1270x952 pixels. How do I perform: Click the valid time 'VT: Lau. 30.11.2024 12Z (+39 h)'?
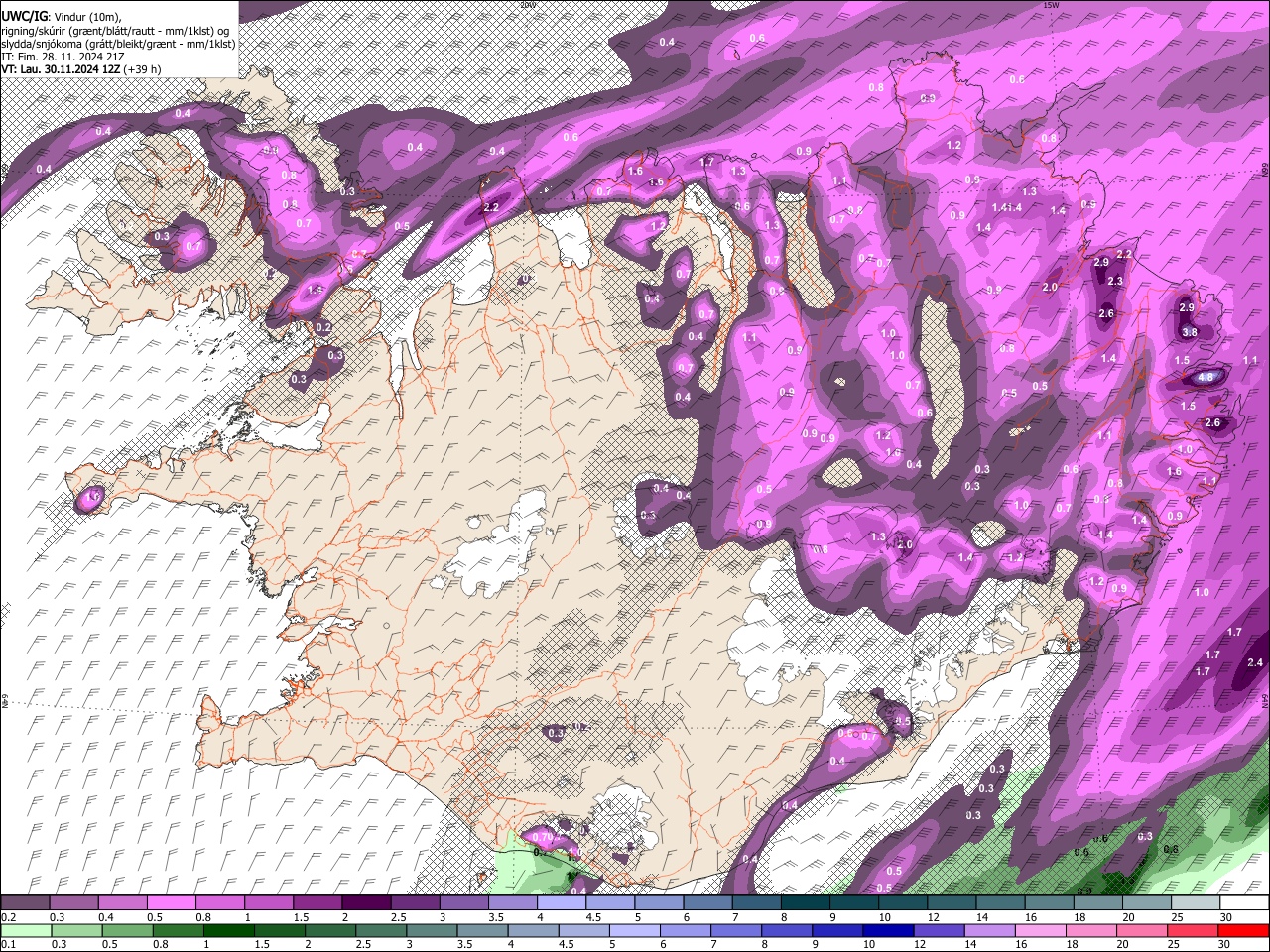[81, 68]
